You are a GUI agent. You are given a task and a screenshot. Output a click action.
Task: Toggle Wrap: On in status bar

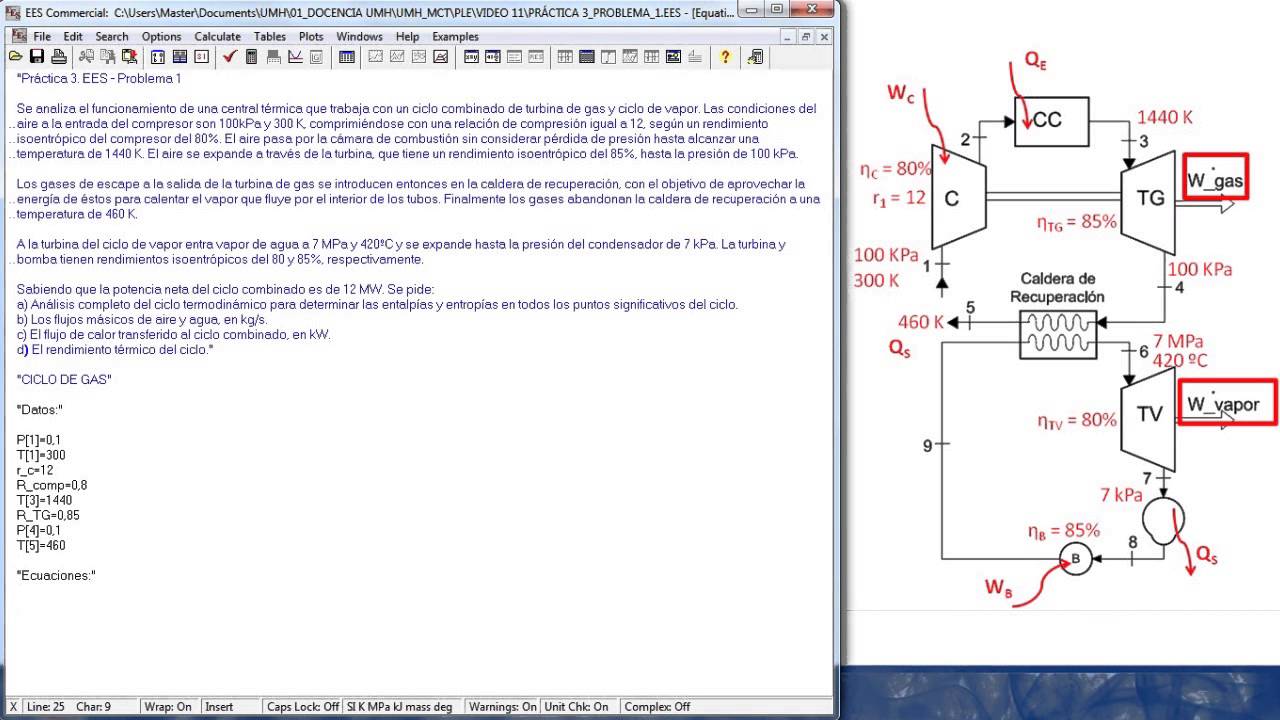coord(170,706)
